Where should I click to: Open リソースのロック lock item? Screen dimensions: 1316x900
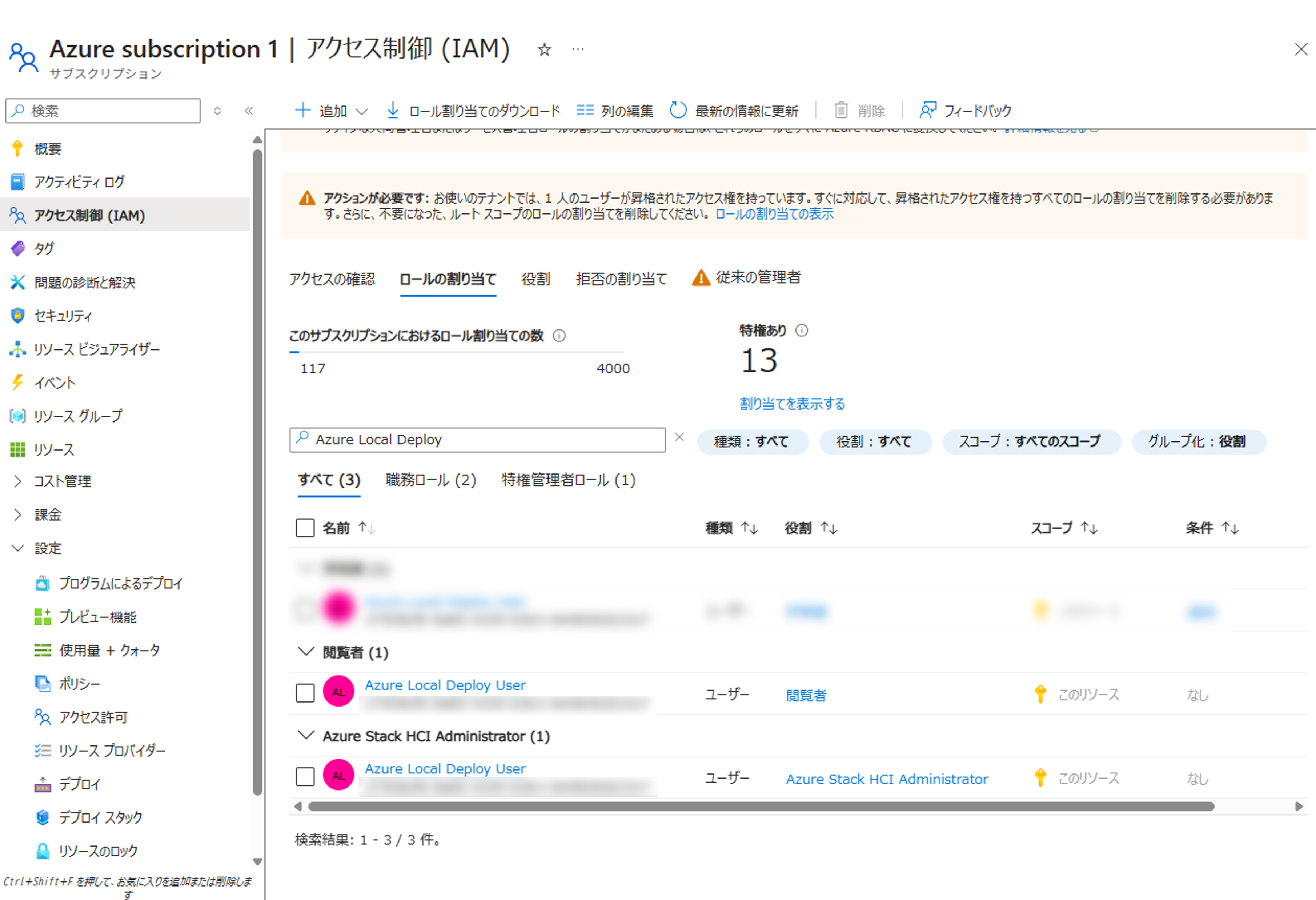tap(97, 851)
